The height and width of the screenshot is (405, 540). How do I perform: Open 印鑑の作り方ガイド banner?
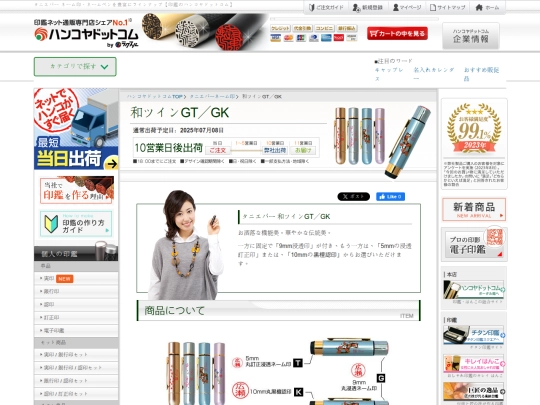(76, 224)
